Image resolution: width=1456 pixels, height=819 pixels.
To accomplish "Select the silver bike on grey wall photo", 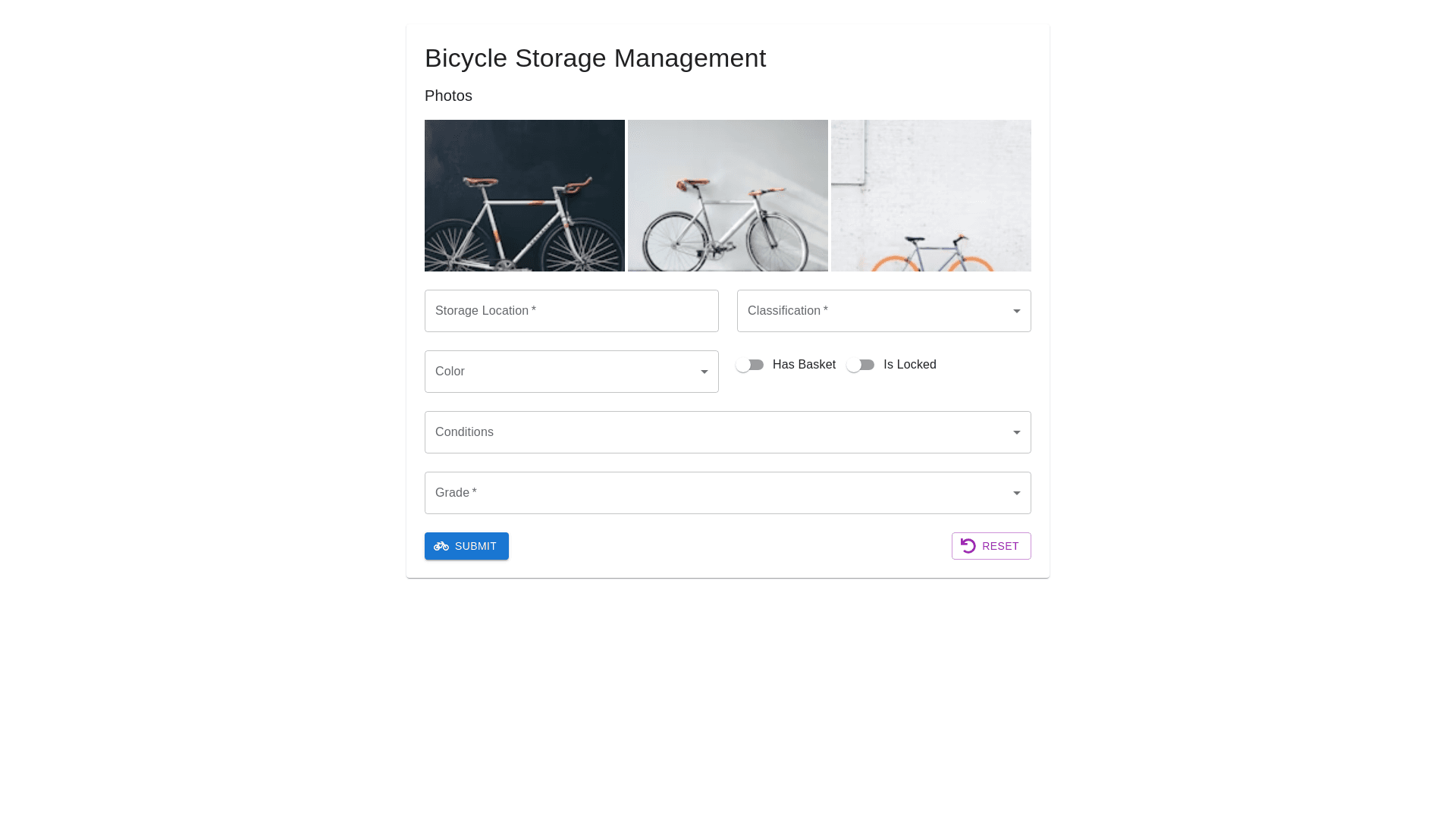I will 728,196.
